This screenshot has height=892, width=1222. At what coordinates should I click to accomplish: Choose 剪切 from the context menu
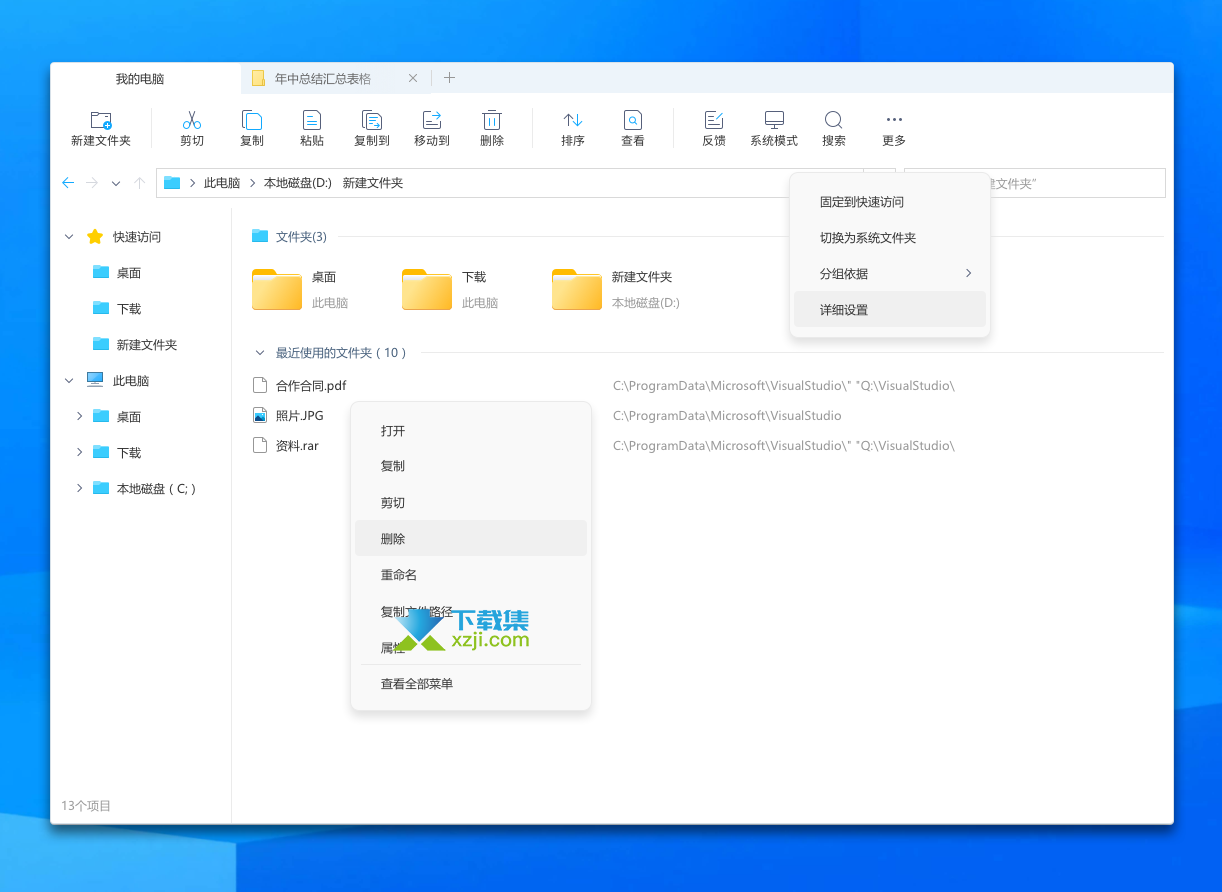[471, 503]
